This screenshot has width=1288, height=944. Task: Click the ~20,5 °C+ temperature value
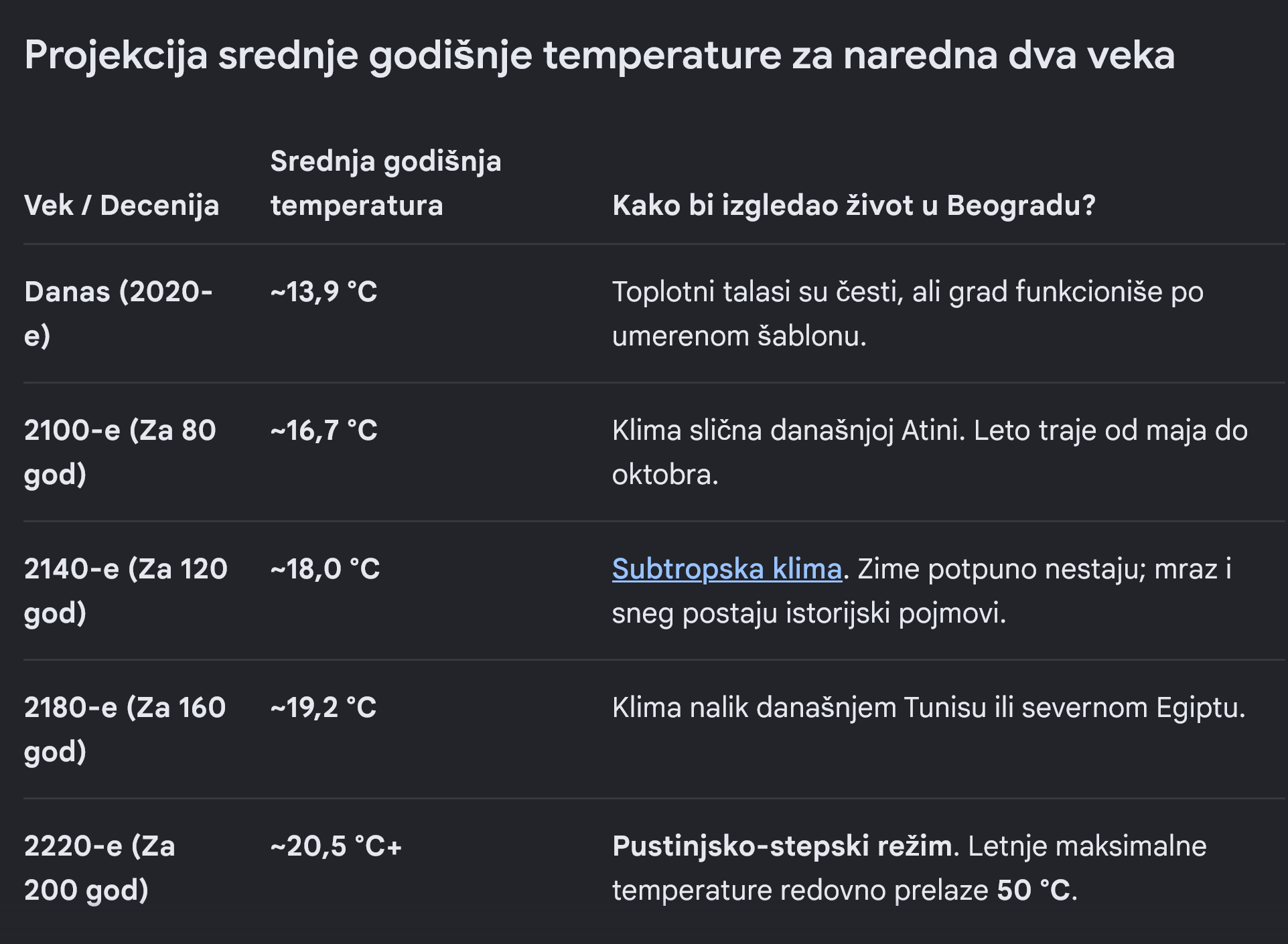coord(336,846)
